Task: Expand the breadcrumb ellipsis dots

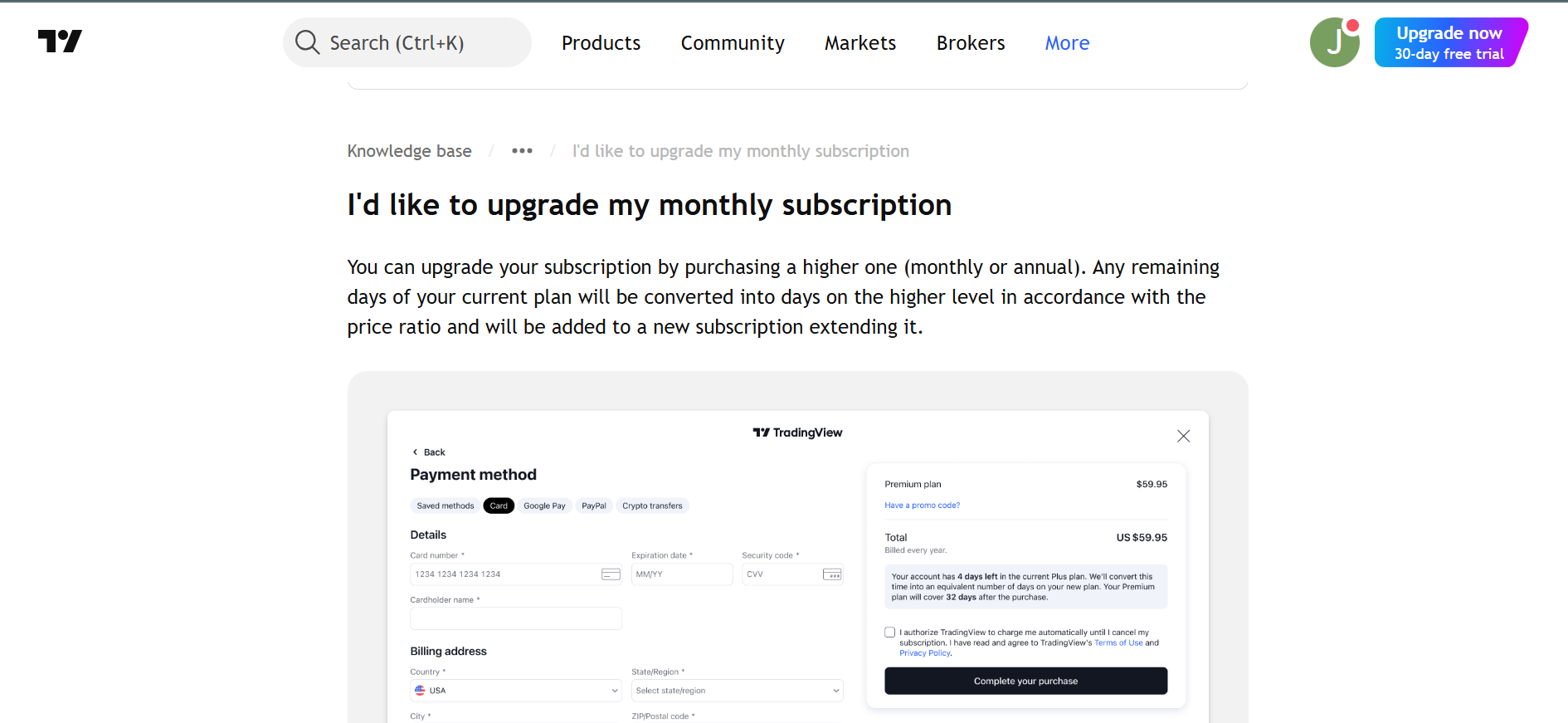Action: (522, 151)
